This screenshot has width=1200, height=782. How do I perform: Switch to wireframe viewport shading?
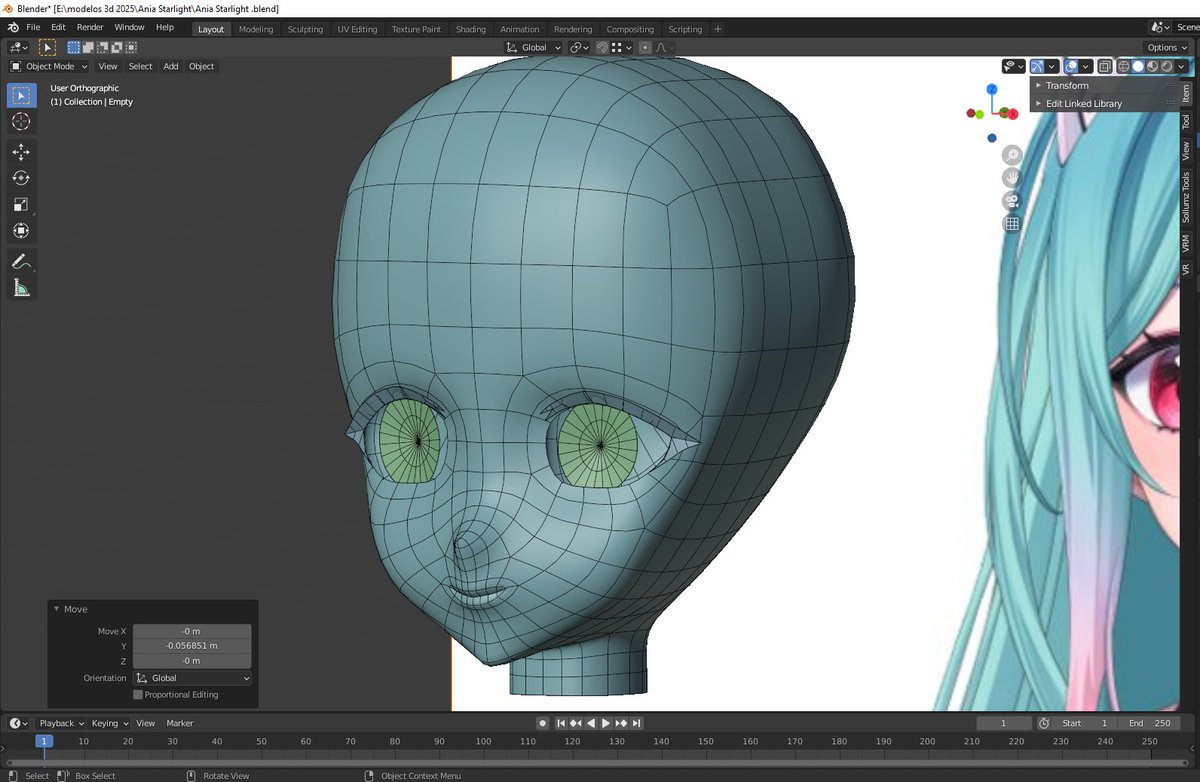click(1124, 66)
